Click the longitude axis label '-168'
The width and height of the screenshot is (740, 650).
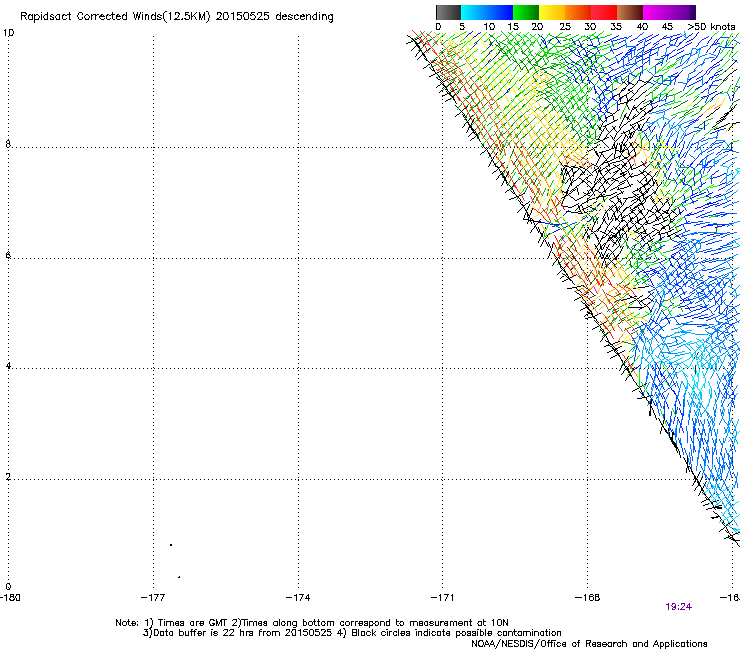coord(588,598)
